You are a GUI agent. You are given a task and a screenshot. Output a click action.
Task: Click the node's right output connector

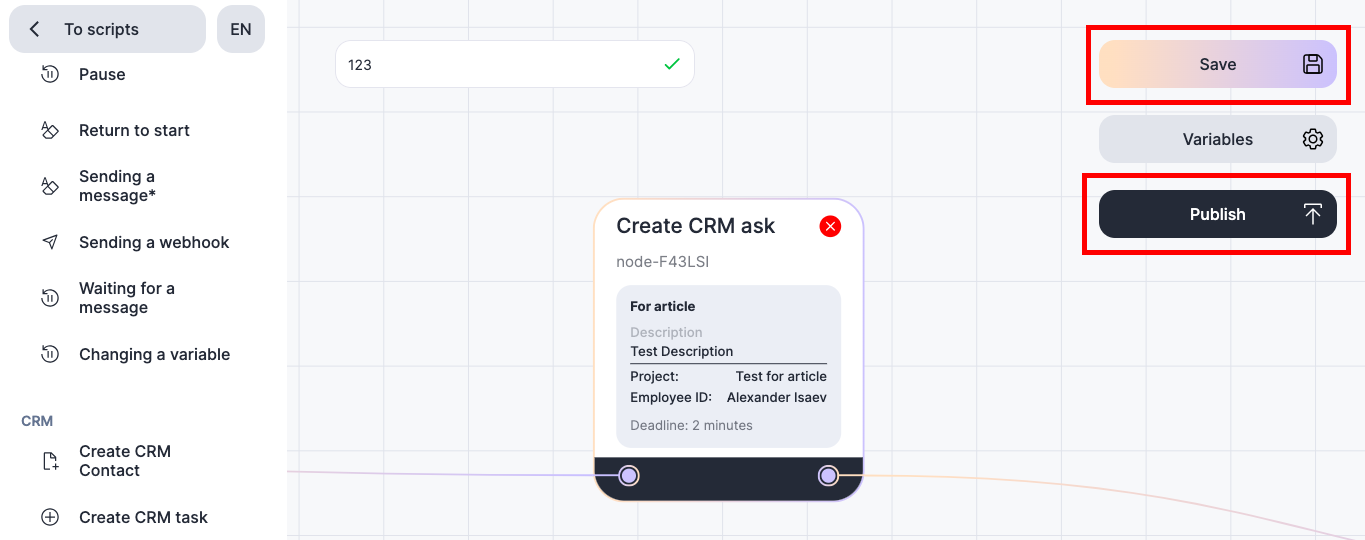[x=828, y=475]
